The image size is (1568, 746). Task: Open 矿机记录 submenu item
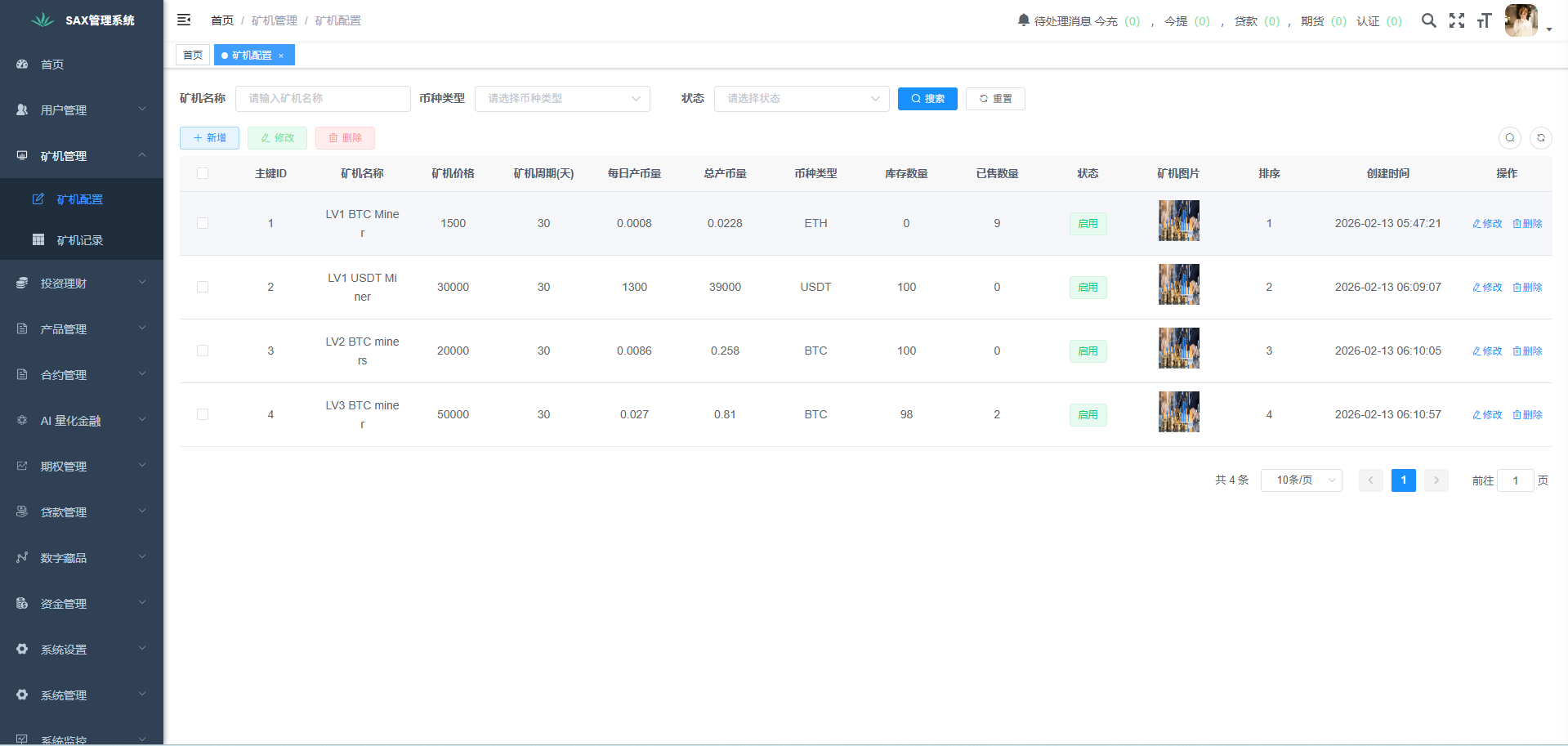[82, 239]
